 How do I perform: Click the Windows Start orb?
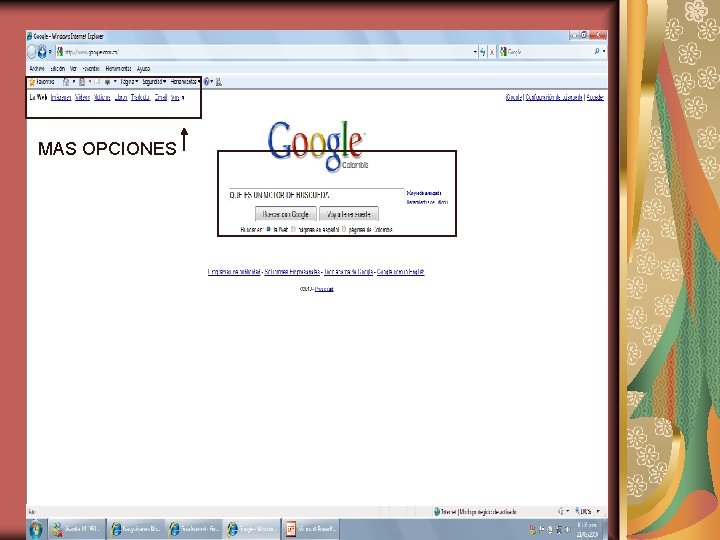tap(36, 529)
